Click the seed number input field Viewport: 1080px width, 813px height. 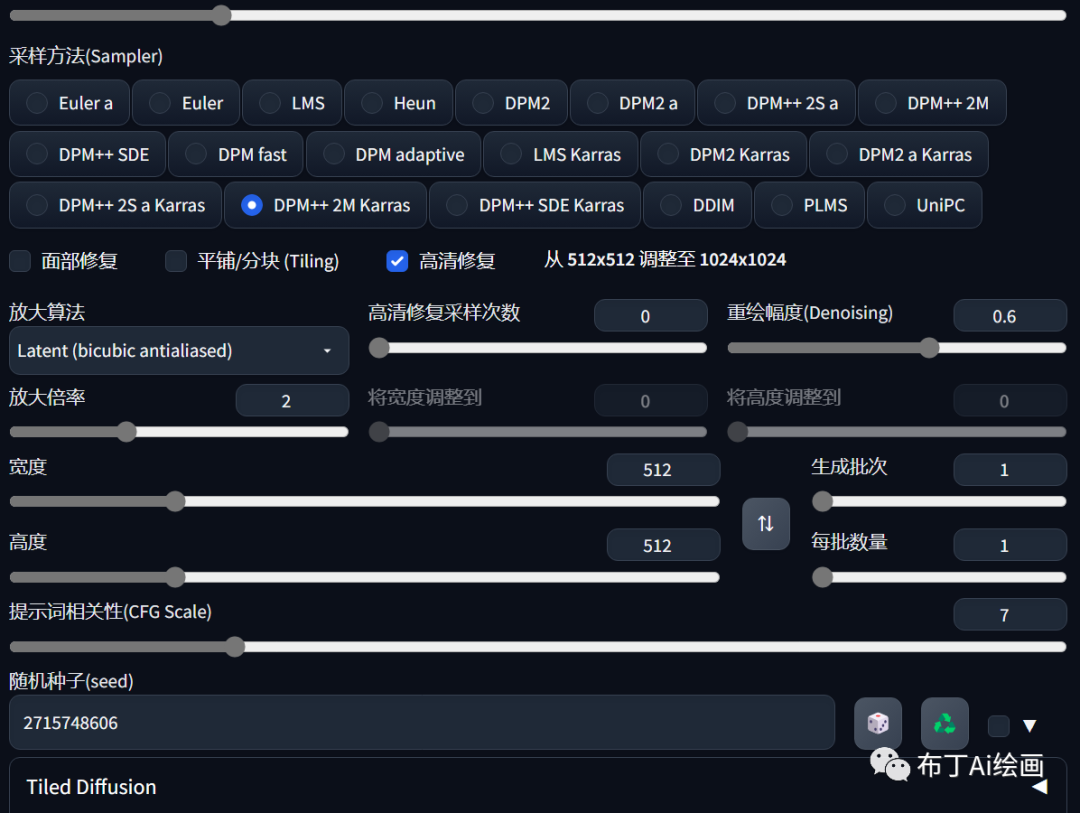click(420, 723)
